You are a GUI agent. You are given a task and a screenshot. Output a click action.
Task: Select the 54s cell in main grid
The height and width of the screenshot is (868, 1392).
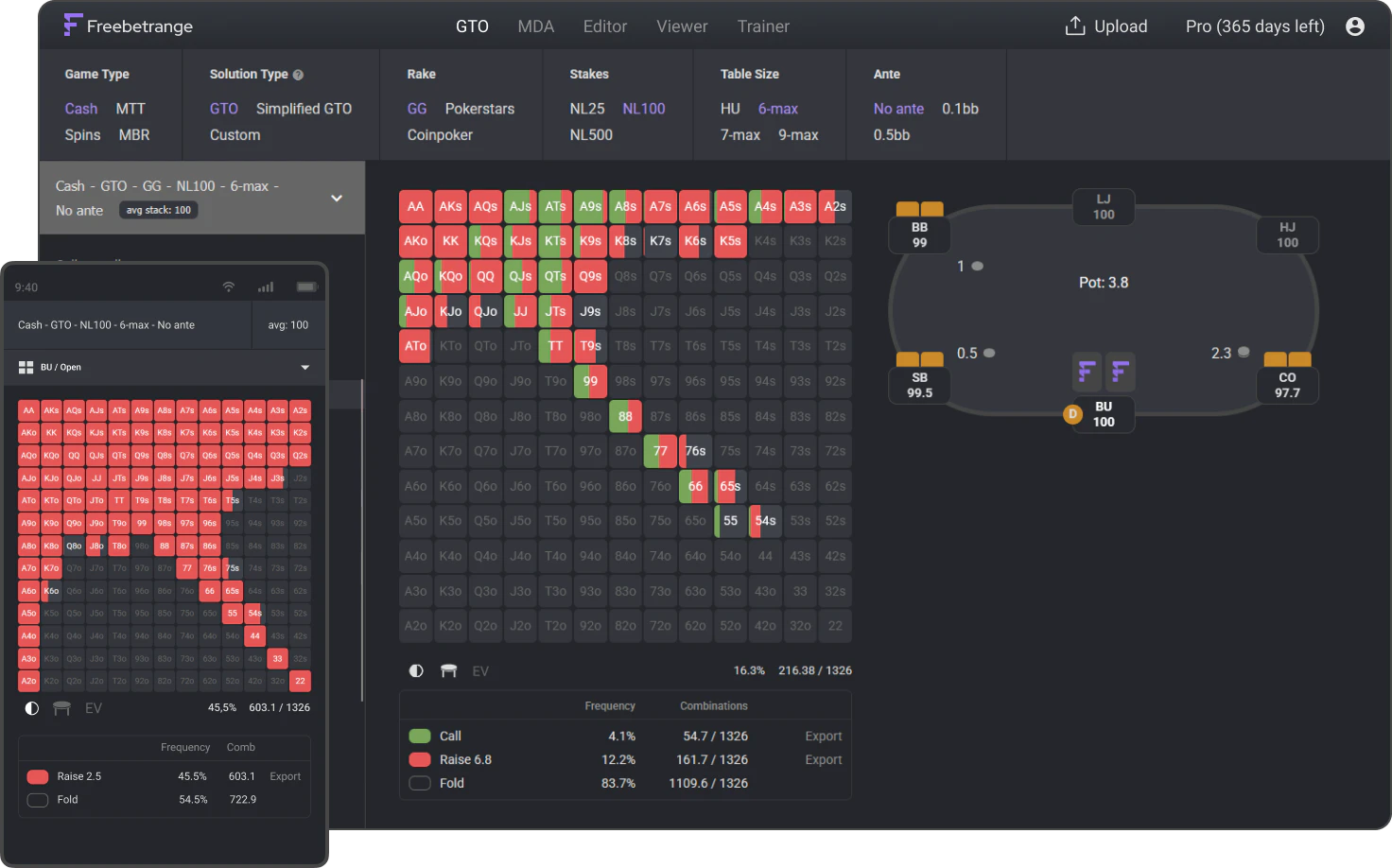tap(765, 521)
